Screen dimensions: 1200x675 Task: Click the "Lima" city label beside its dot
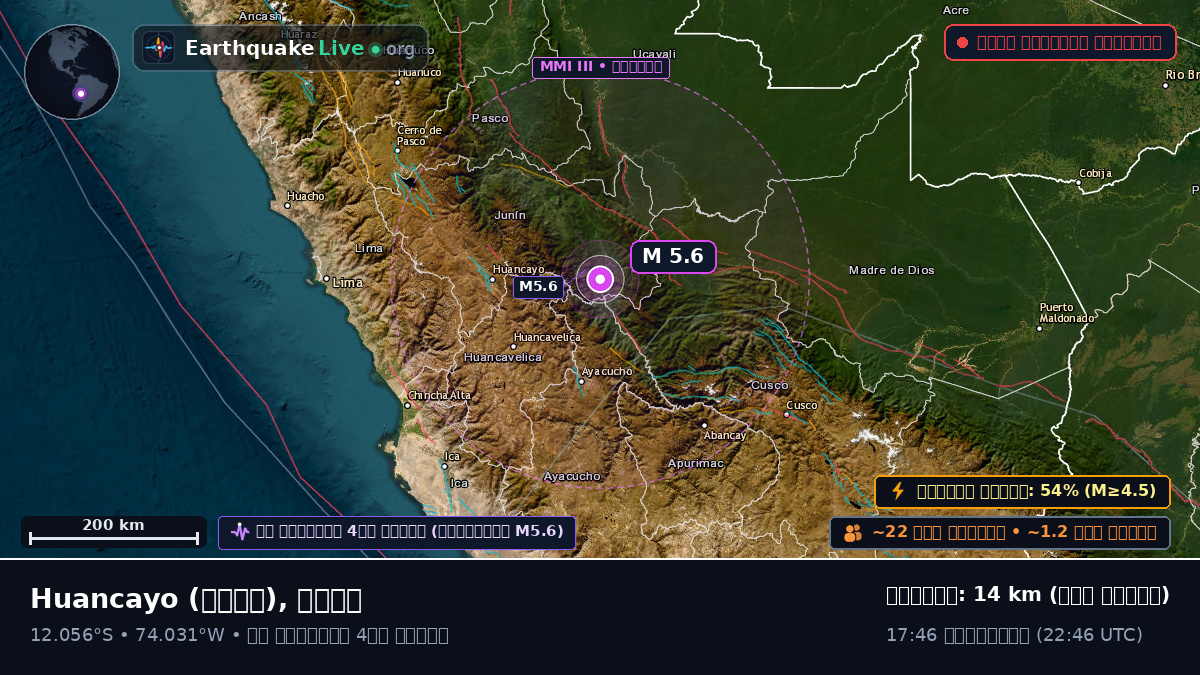pyautogui.click(x=347, y=283)
